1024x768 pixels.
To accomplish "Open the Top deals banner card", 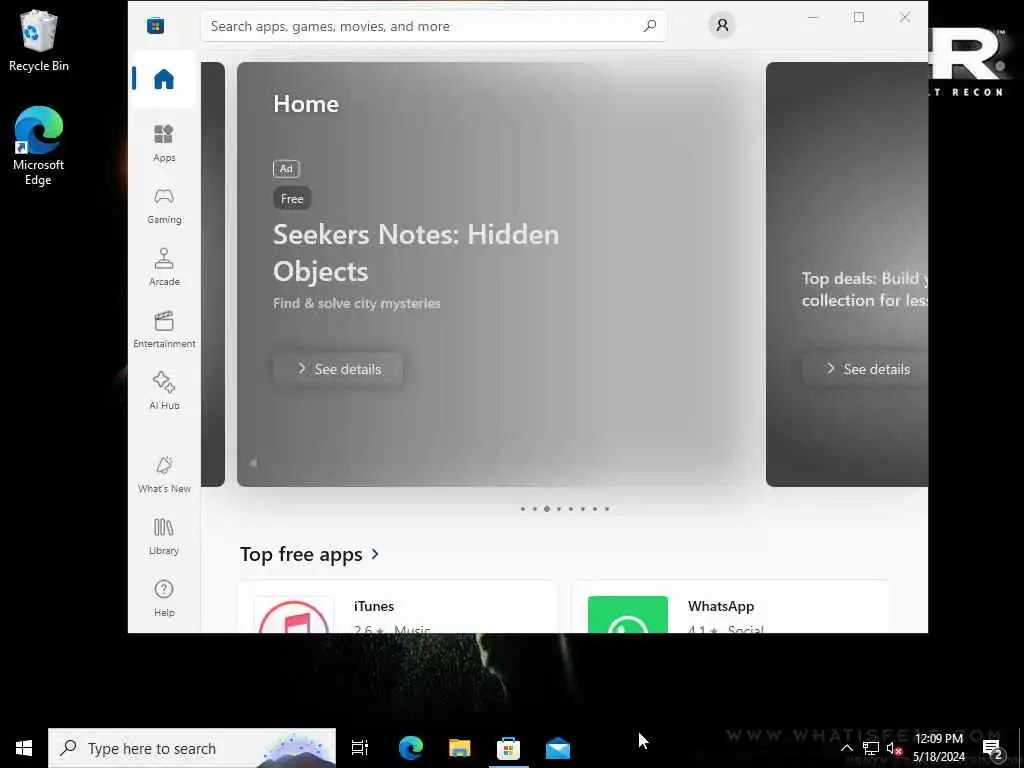I will (x=847, y=274).
